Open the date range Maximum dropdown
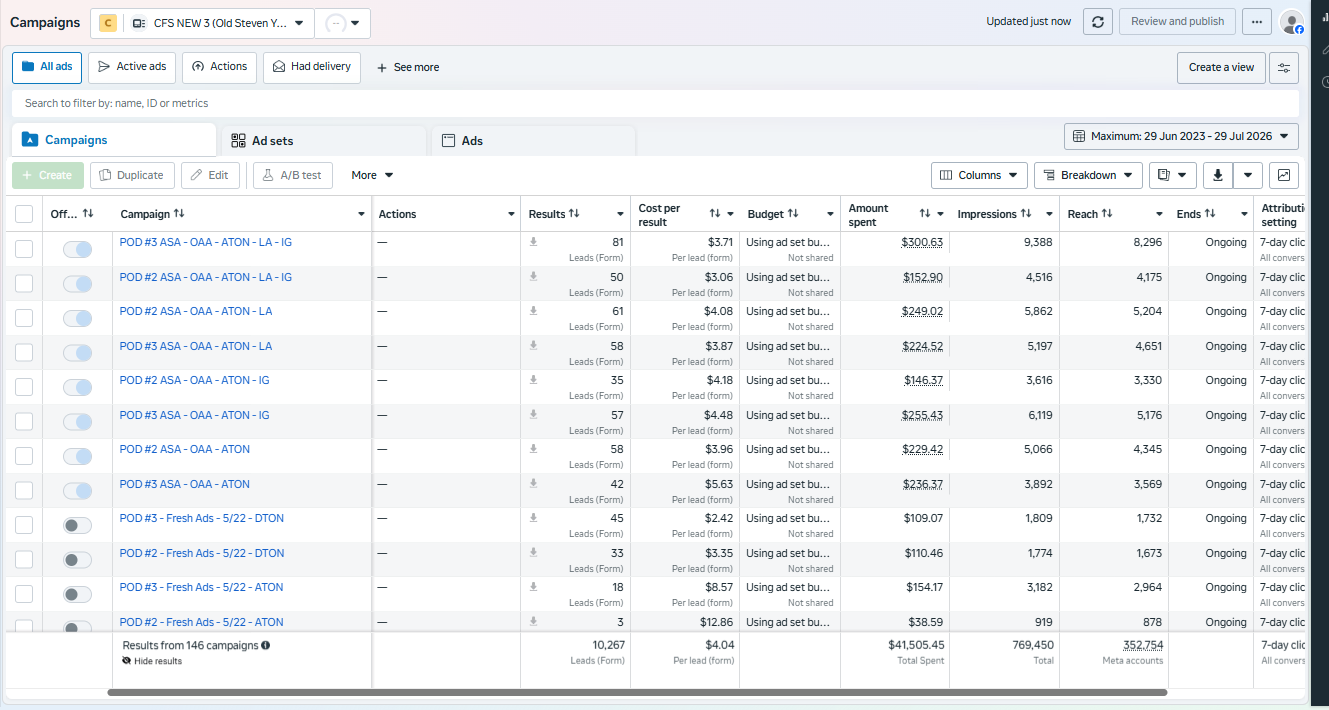 click(1182, 136)
